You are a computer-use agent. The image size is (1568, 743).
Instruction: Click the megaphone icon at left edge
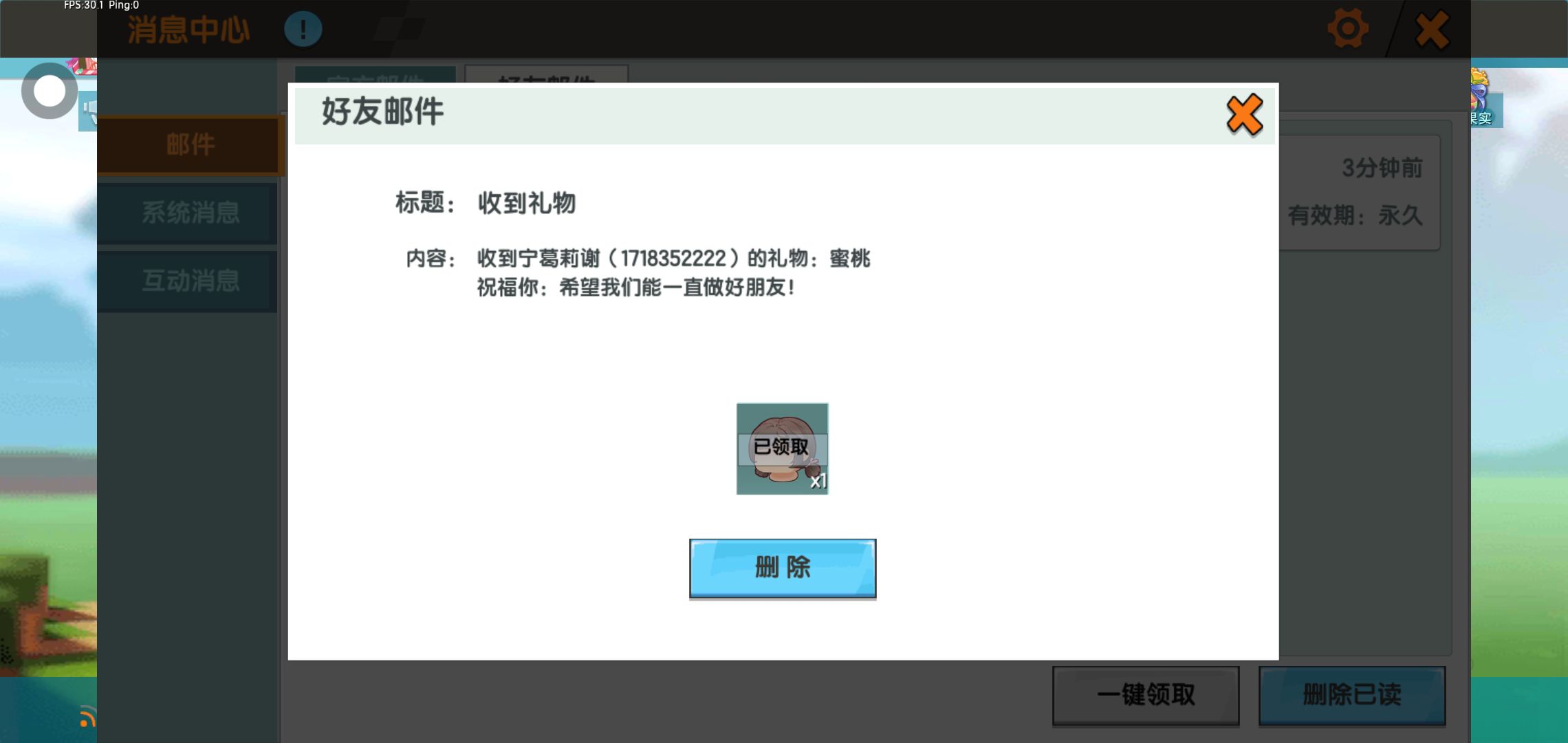coord(88,110)
